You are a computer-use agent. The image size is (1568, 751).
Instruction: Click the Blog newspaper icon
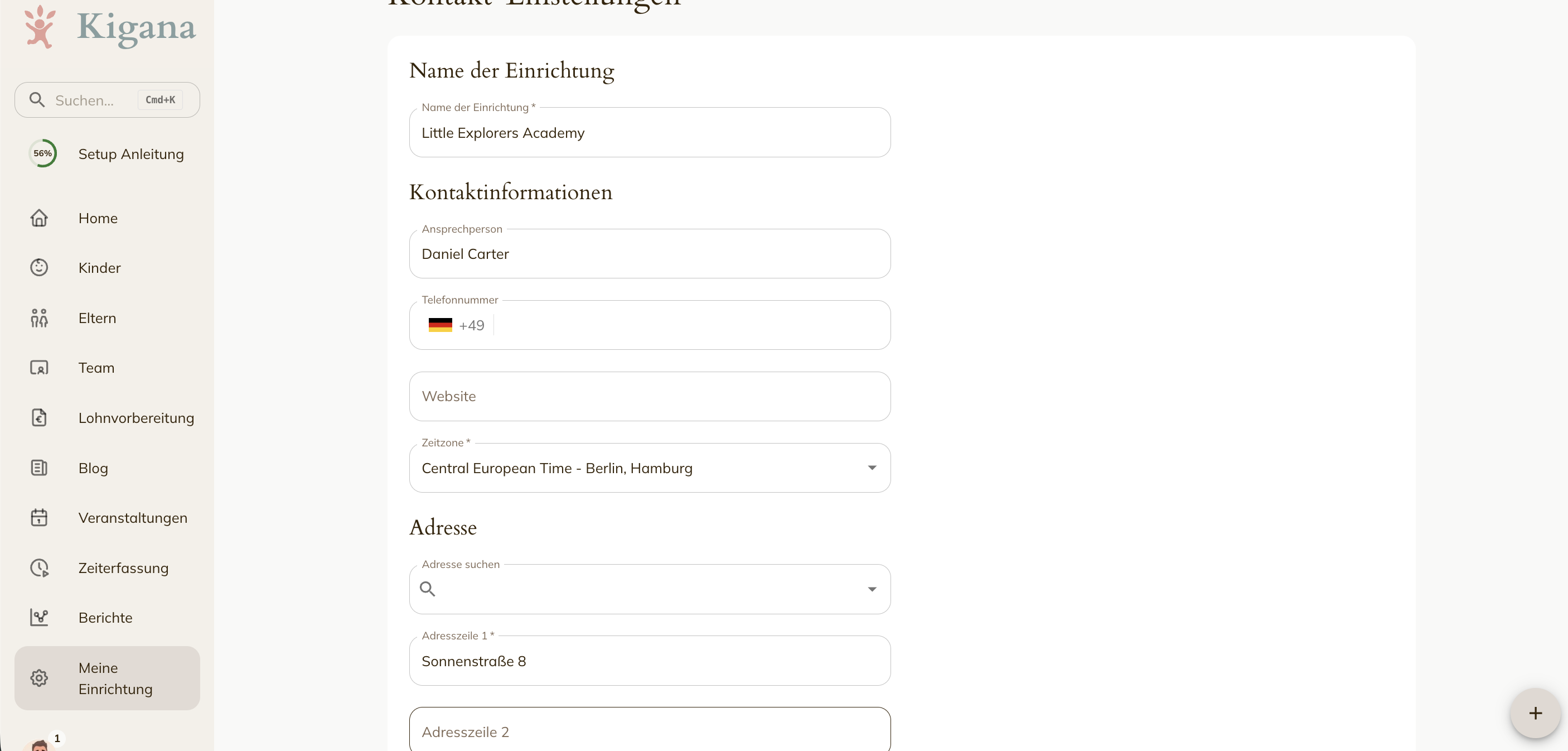point(39,468)
